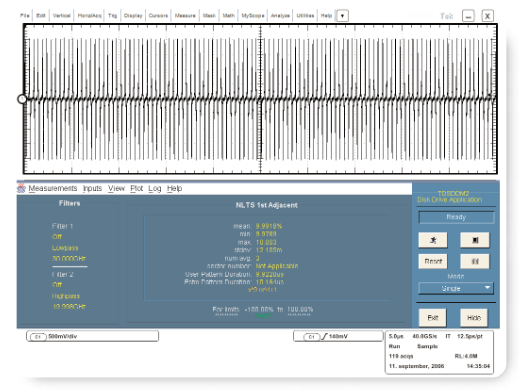Open the Log menu
The width and height of the screenshot is (519, 390).
(x=155, y=188)
